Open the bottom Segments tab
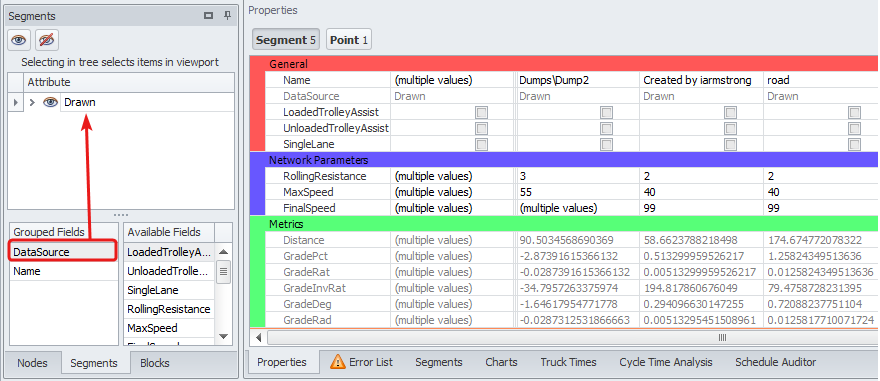 (x=439, y=362)
